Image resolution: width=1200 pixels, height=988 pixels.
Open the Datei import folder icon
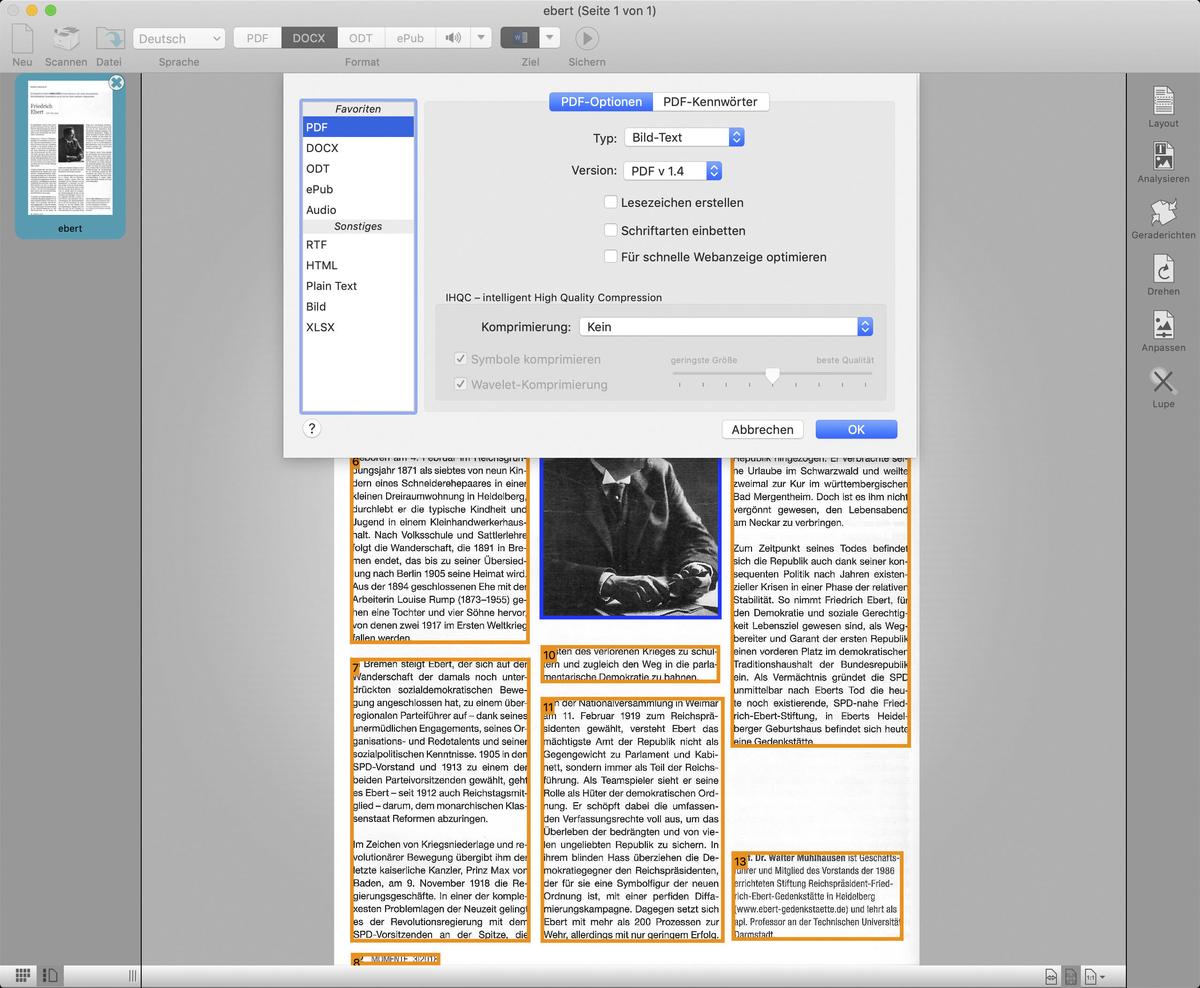coord(109,38)
